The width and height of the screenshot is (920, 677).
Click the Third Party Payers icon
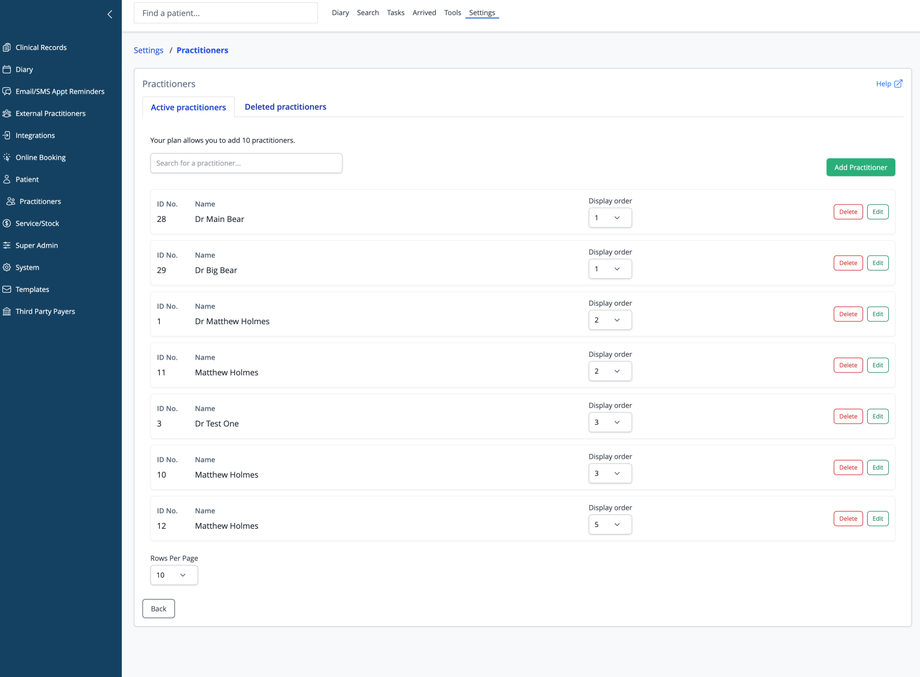click(7, 311)
